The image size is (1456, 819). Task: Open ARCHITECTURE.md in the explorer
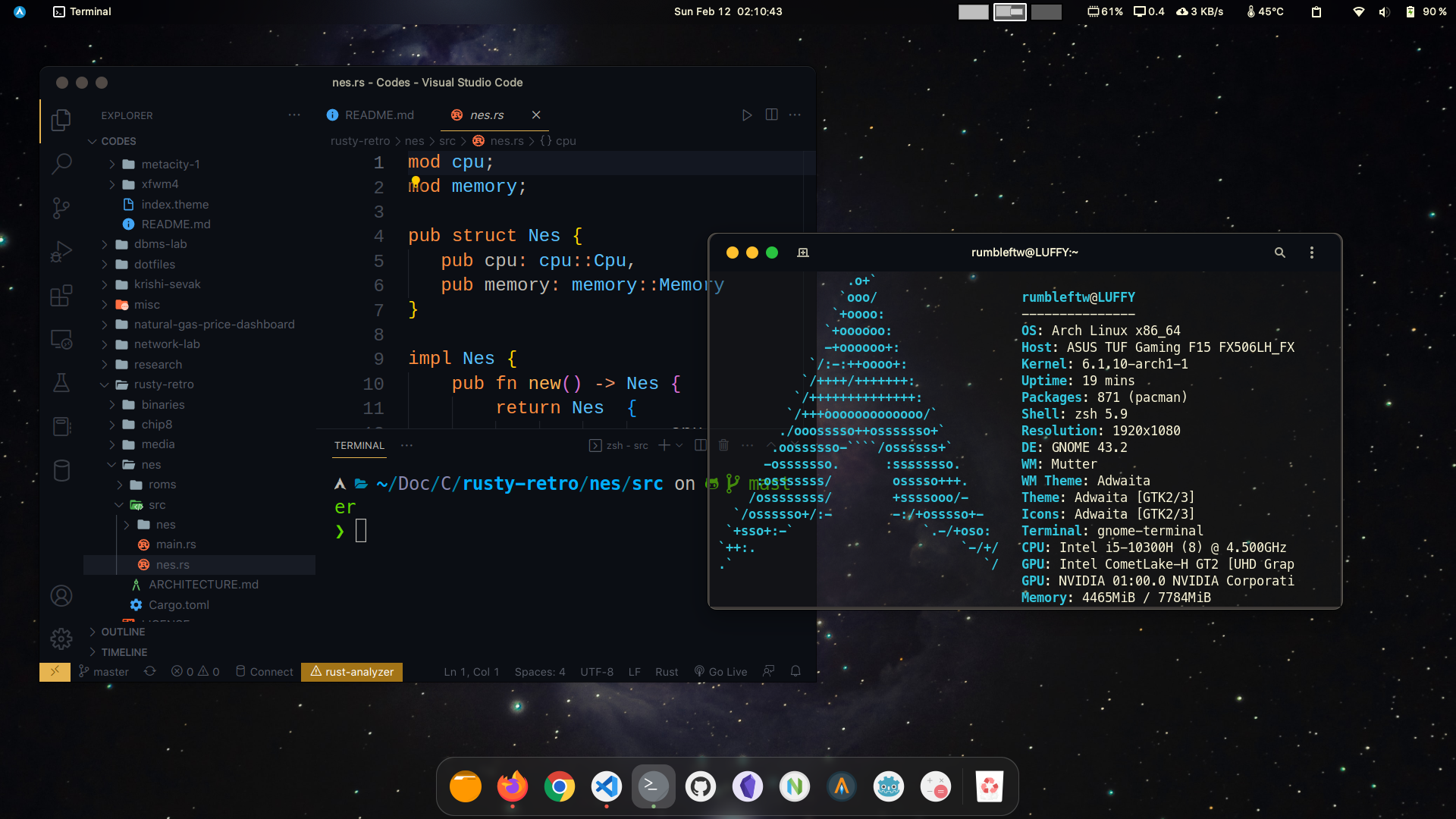point(203,585)
